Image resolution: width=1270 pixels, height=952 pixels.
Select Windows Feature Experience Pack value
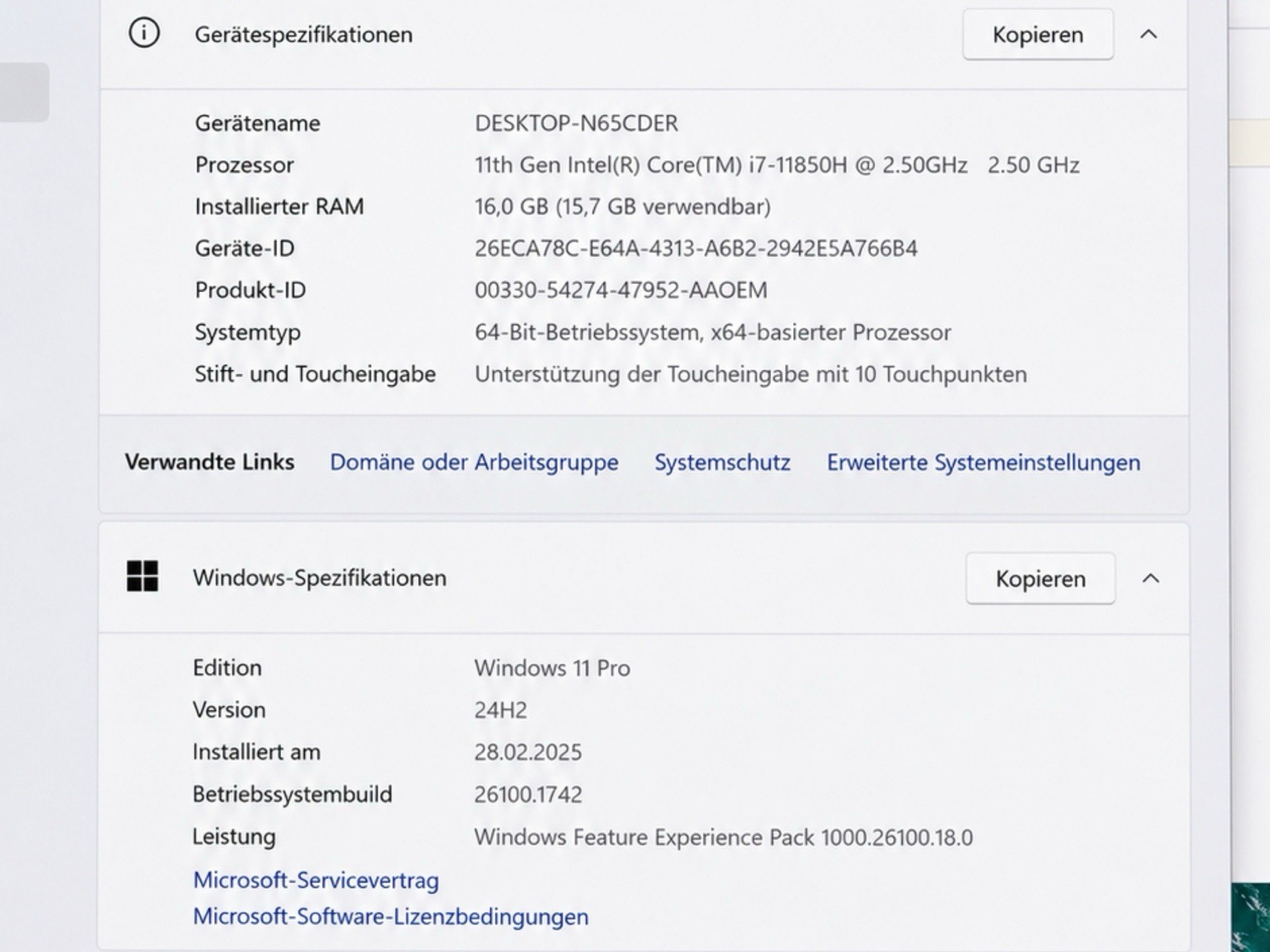724,838
